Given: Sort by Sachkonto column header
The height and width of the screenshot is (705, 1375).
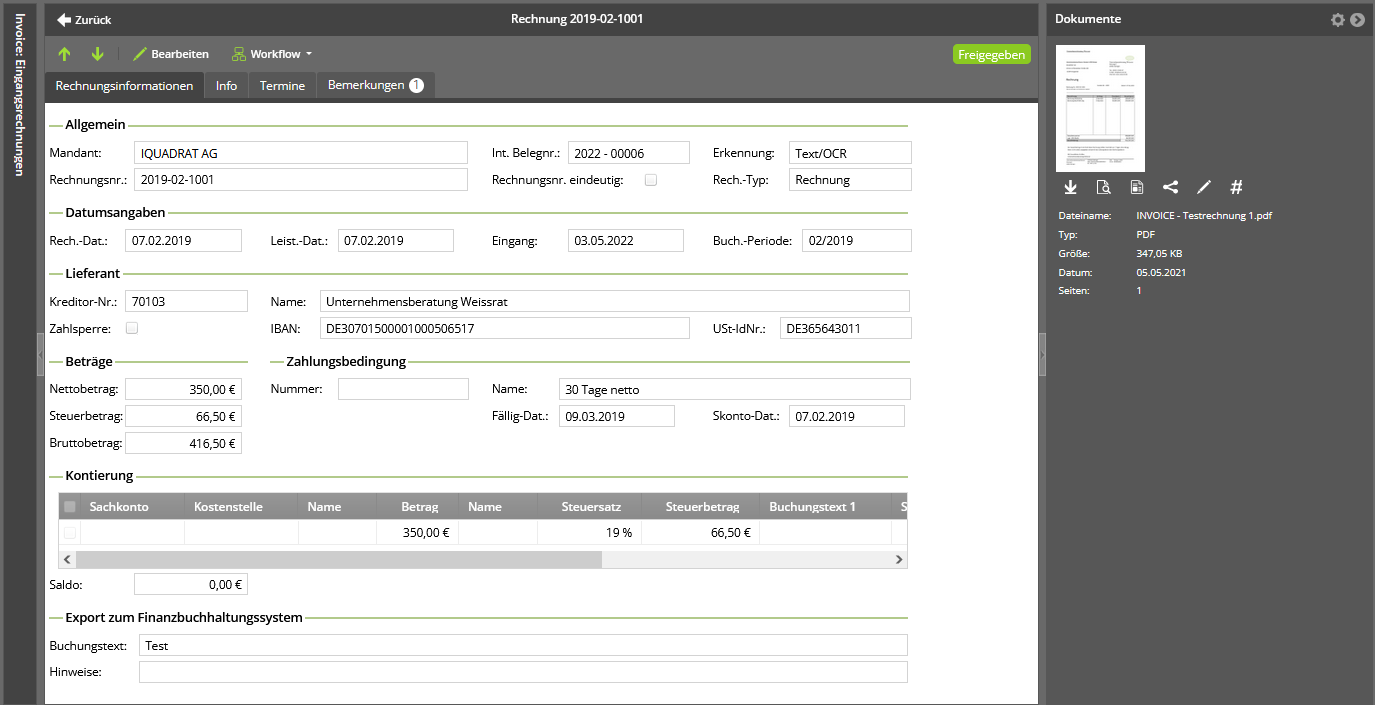Looking at the screenshot, I should 132,507.
